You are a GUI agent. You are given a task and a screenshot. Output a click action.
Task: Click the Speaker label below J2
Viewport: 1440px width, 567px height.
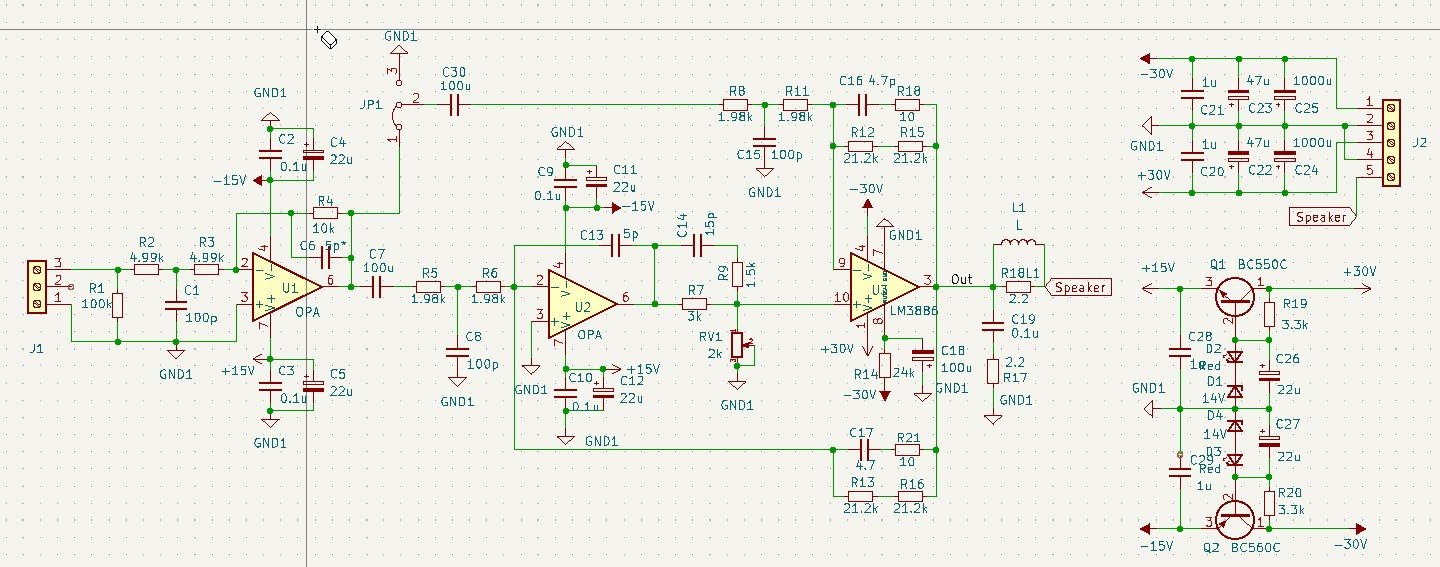coord(1320,217)
